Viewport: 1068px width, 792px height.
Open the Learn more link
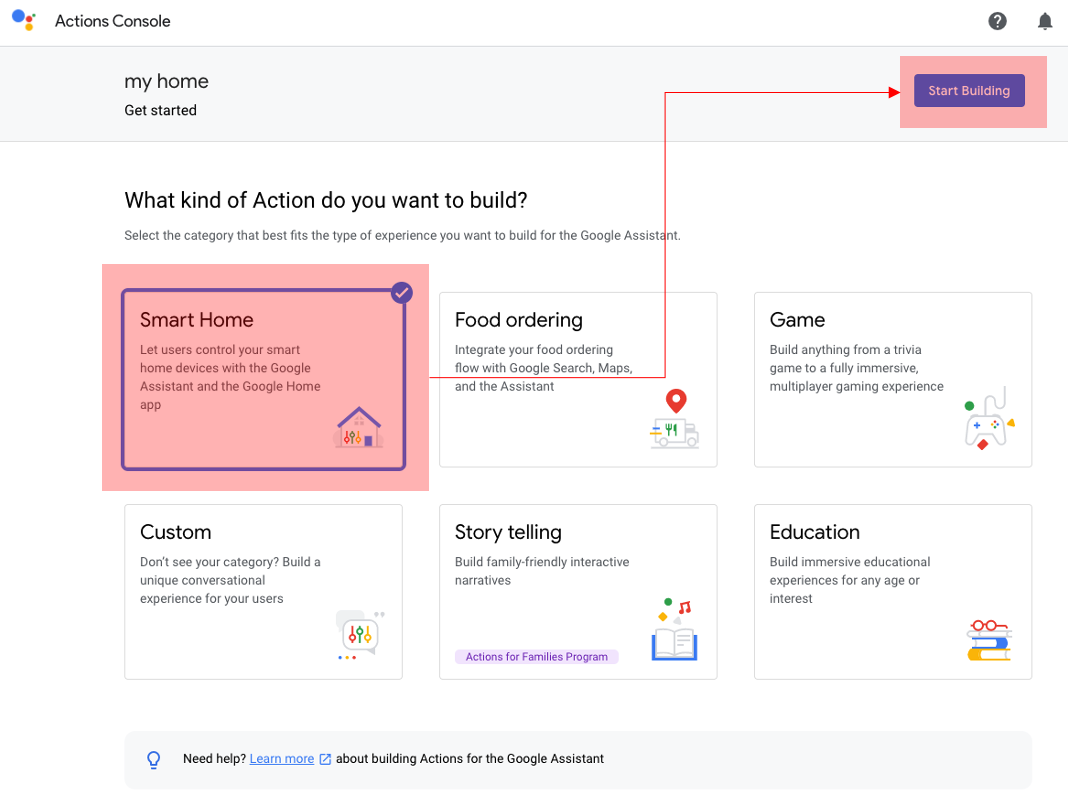click(281, 759)
